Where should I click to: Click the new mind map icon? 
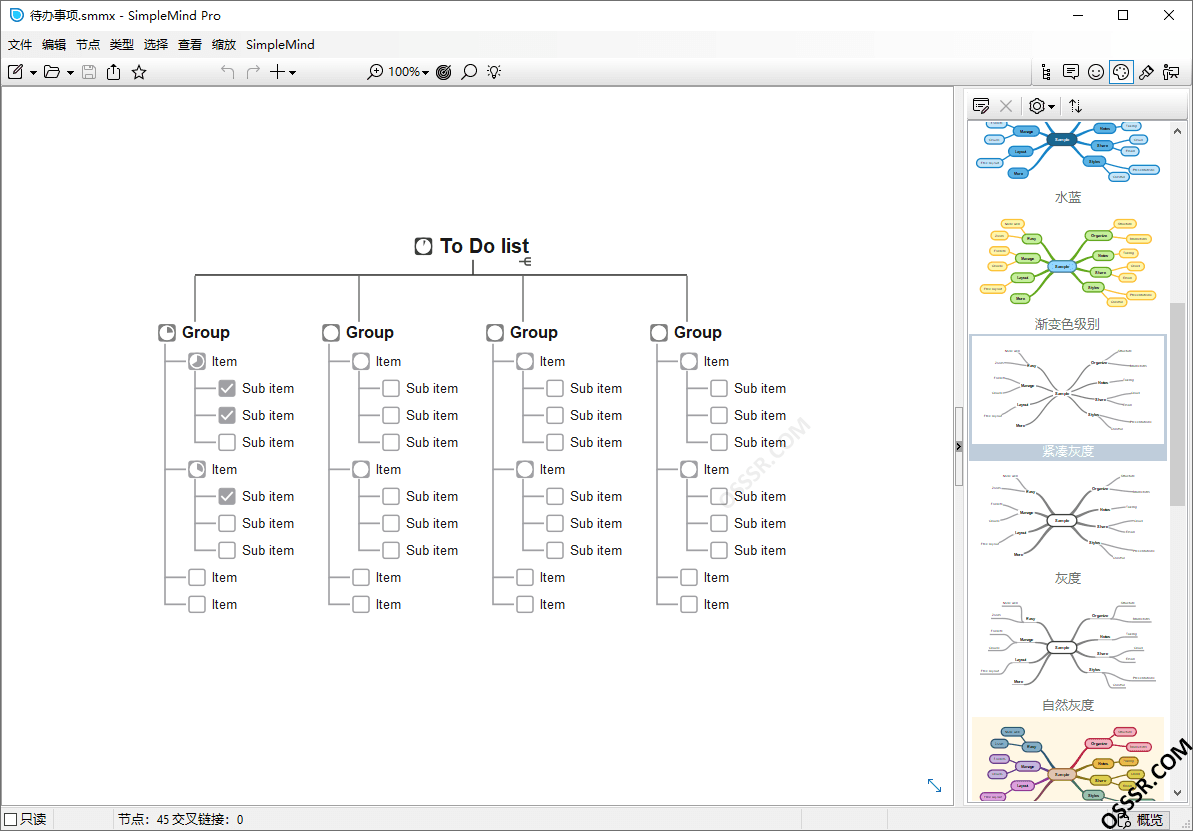click(x=15, y=72)
